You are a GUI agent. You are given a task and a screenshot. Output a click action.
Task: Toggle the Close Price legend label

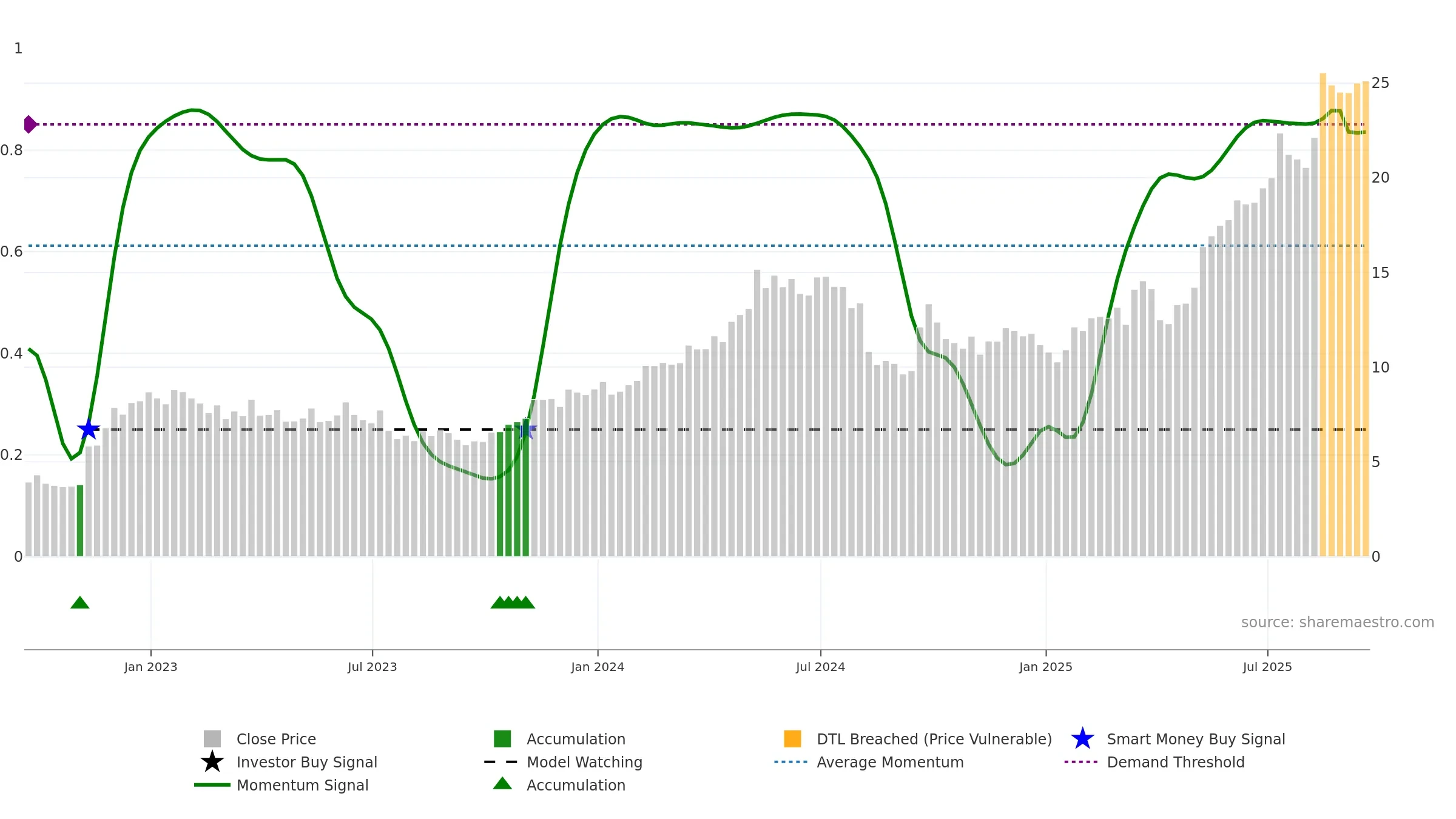coord(276,739)
